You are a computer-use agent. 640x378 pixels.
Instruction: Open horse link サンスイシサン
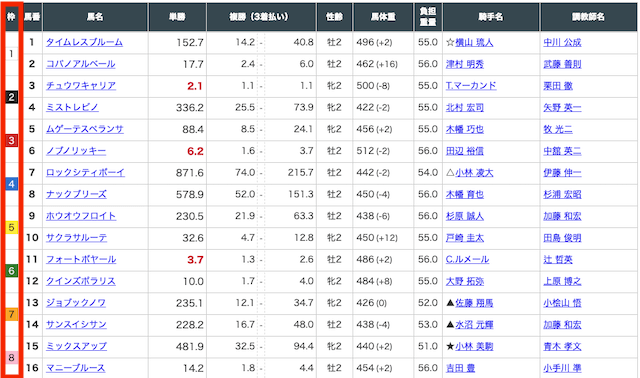point(76,325)
